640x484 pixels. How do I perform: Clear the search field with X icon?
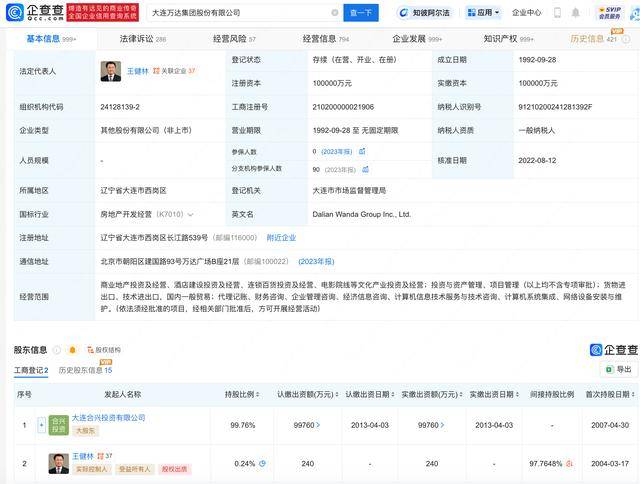[335, 13]
